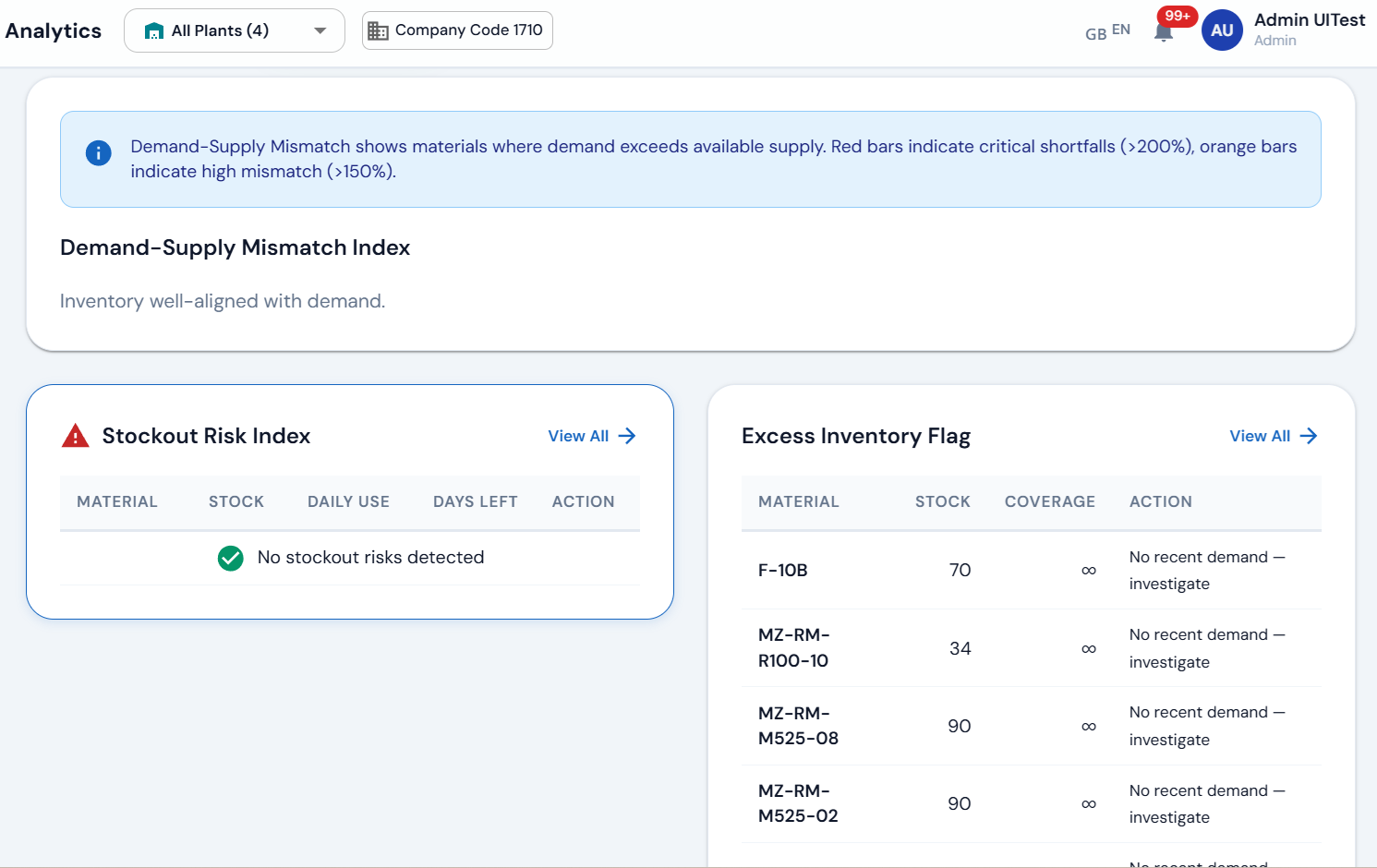Click the green checkmark status icon
Screen dimensions: 1377x868
point(230,558)
